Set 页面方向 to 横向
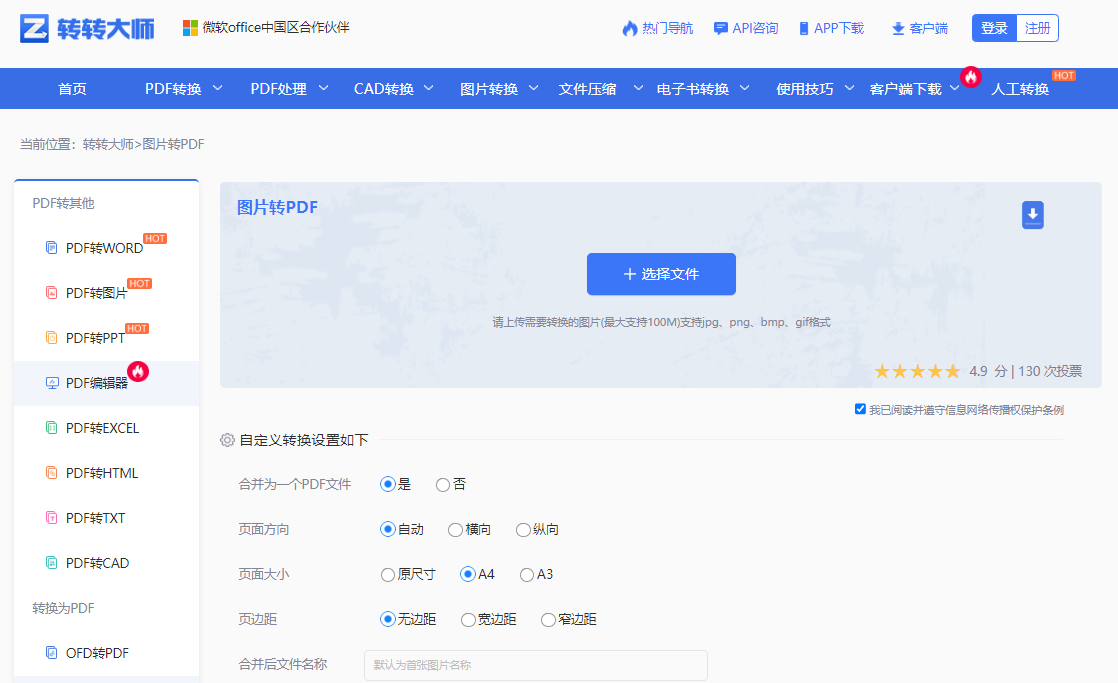The image size is (1118, 683). [456, 529]
